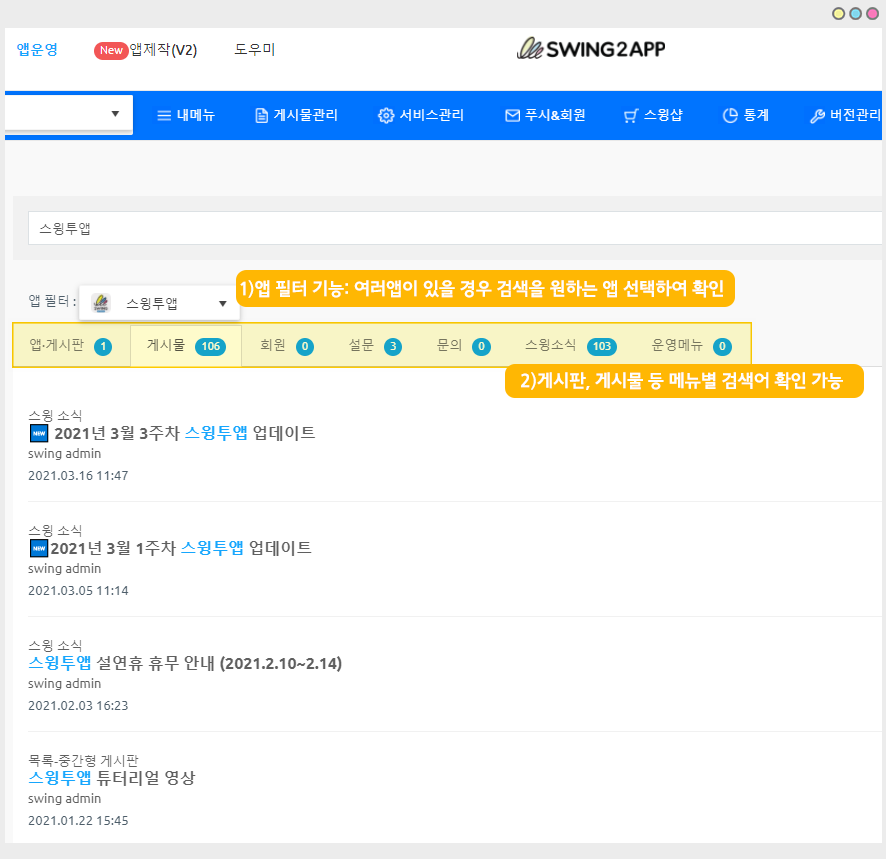Screen dimensions: 886x859
Task: Open 게시물관리 in the blue navbar
Action: pyautogui.click(x=296, y=115)
